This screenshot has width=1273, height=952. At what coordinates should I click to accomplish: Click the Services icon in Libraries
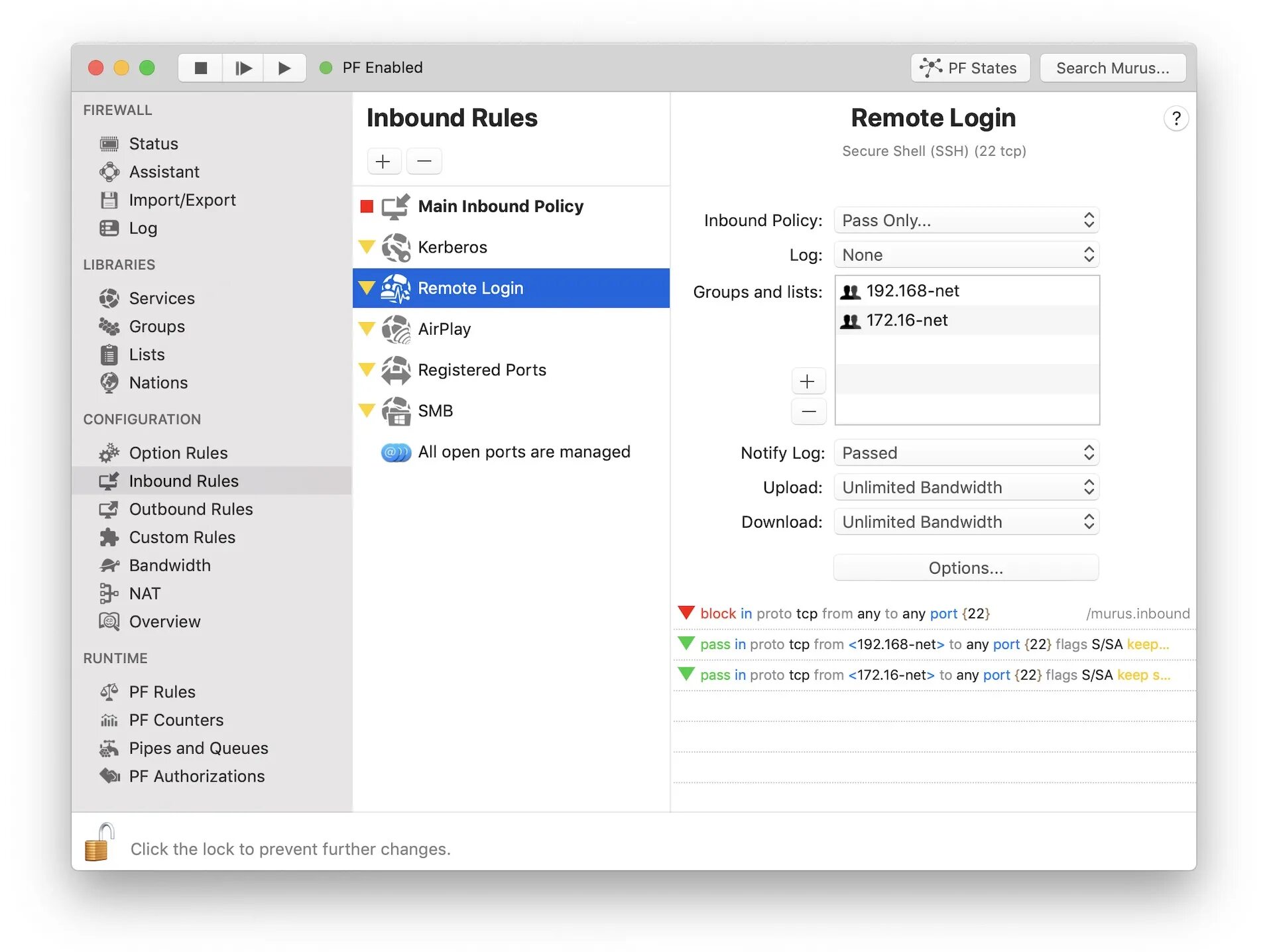point(109,297)
